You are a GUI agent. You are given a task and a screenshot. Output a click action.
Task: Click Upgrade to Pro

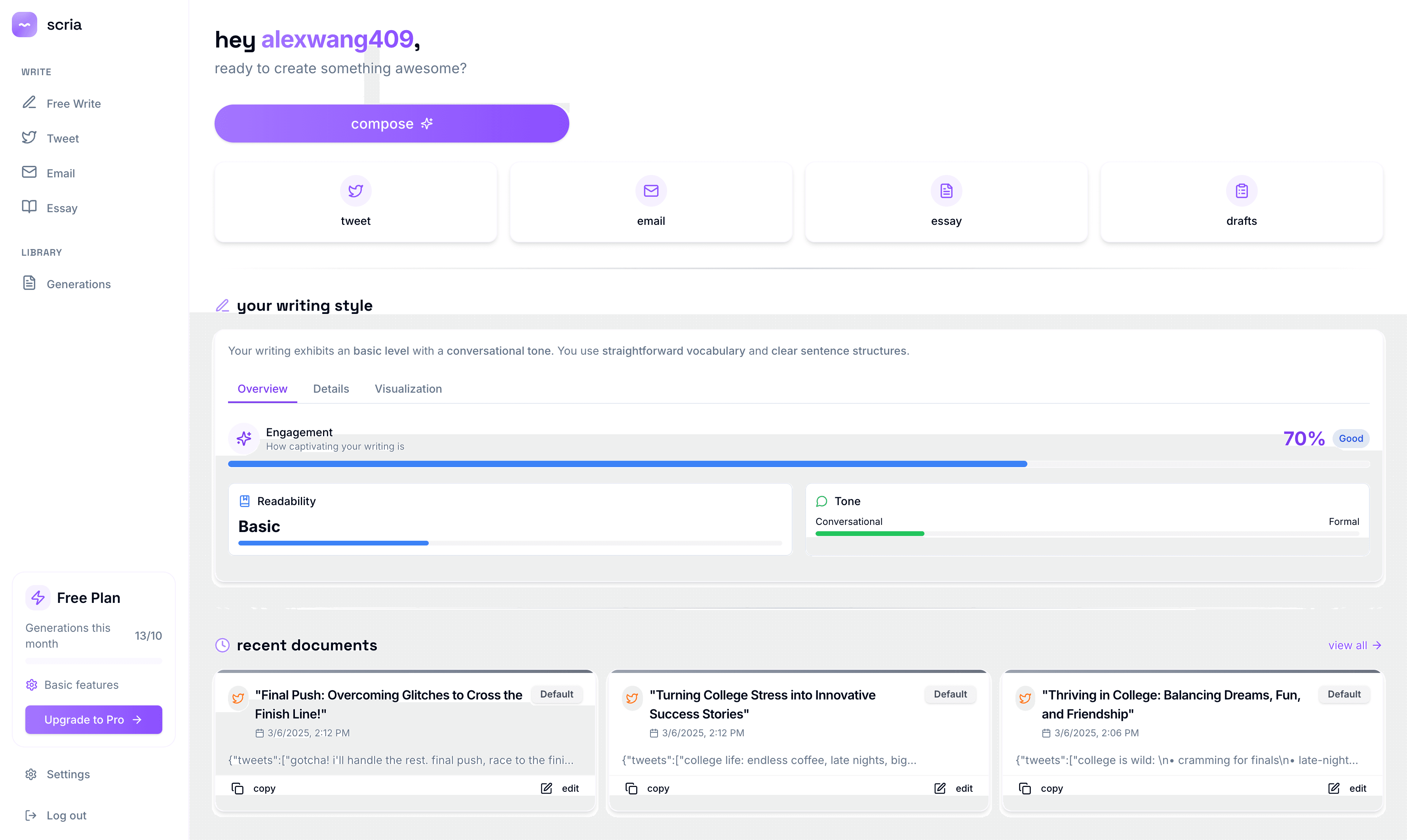[x=93, y=719]
